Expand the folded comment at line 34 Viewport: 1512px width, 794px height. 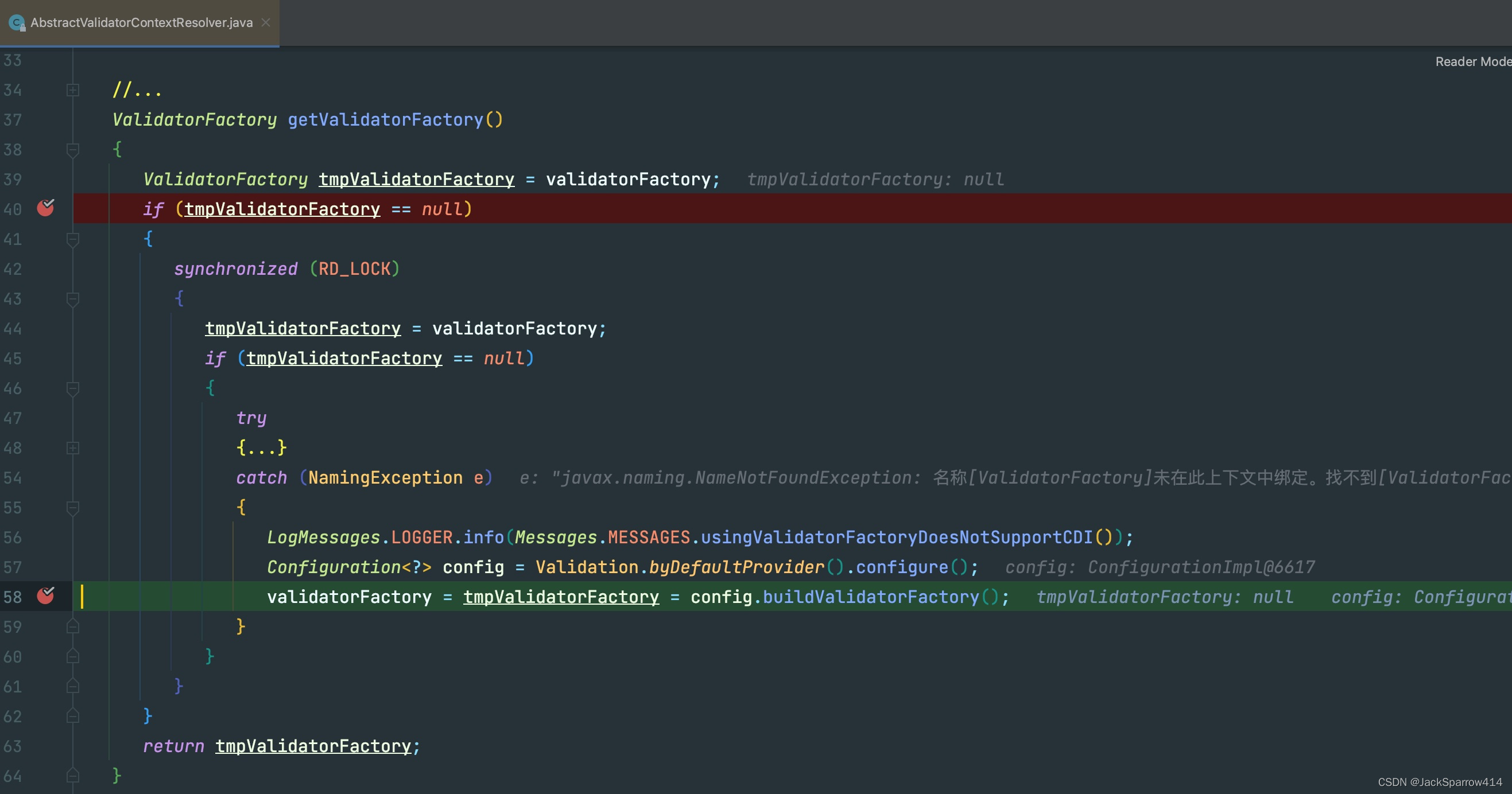[x=73, y=89]
